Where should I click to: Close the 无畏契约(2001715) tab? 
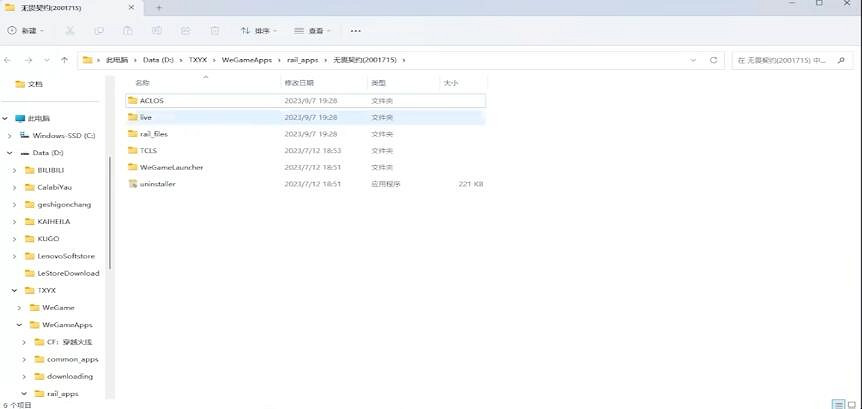coord(132,8)
